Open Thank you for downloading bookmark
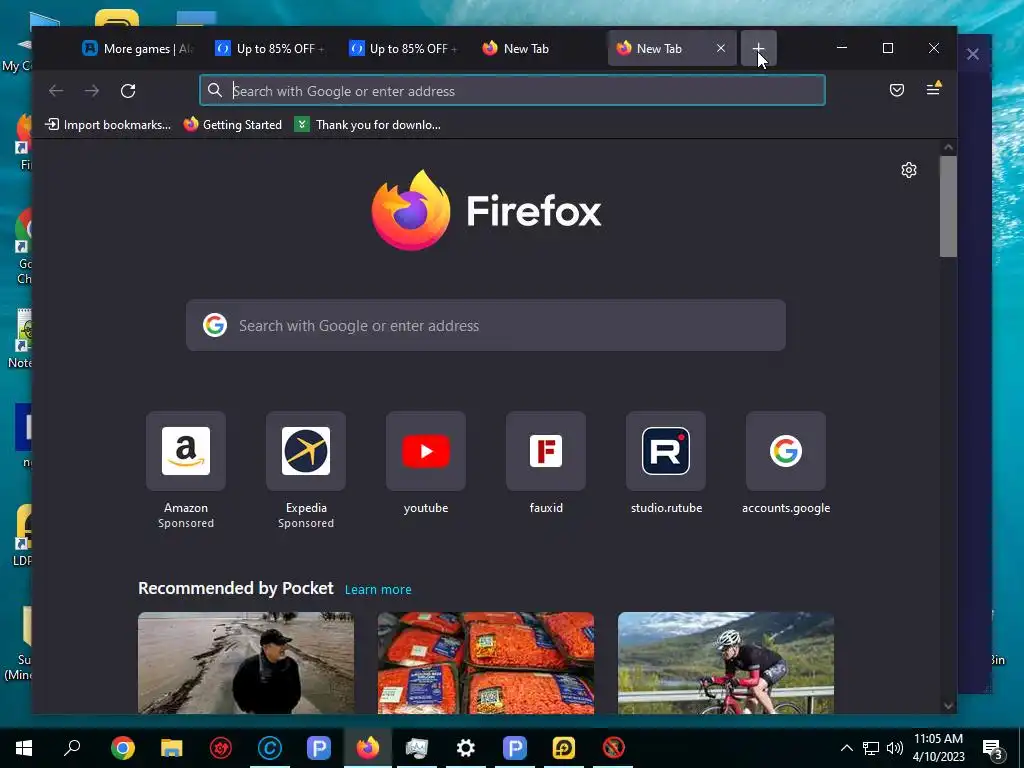 [x=368, y=125]
